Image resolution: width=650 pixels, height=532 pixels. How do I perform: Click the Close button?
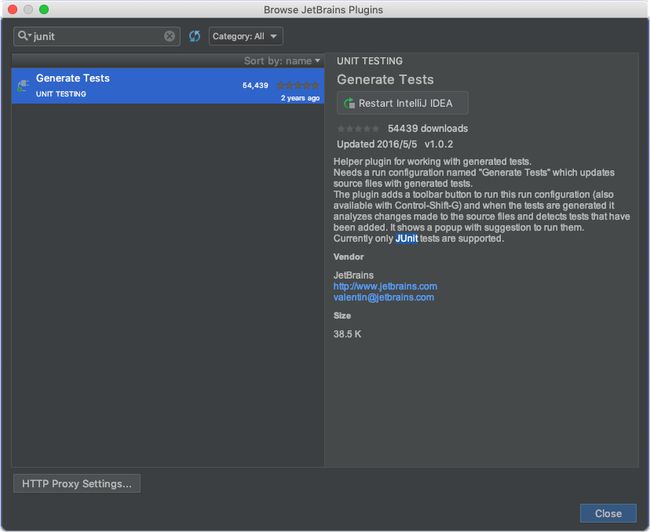(x=608, y=513)
